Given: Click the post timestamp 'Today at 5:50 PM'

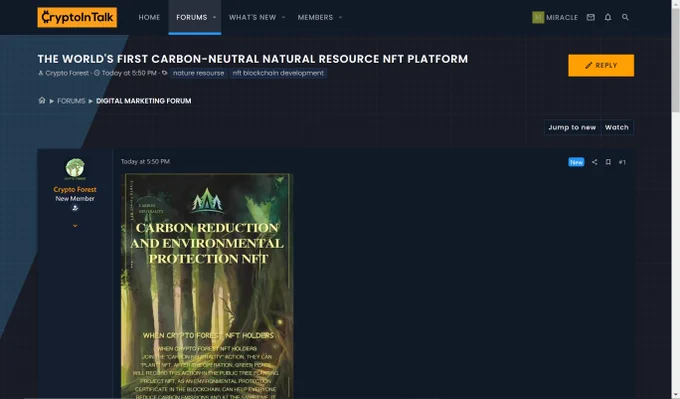Looking at the screenshot, I should [x=145, y=161].
